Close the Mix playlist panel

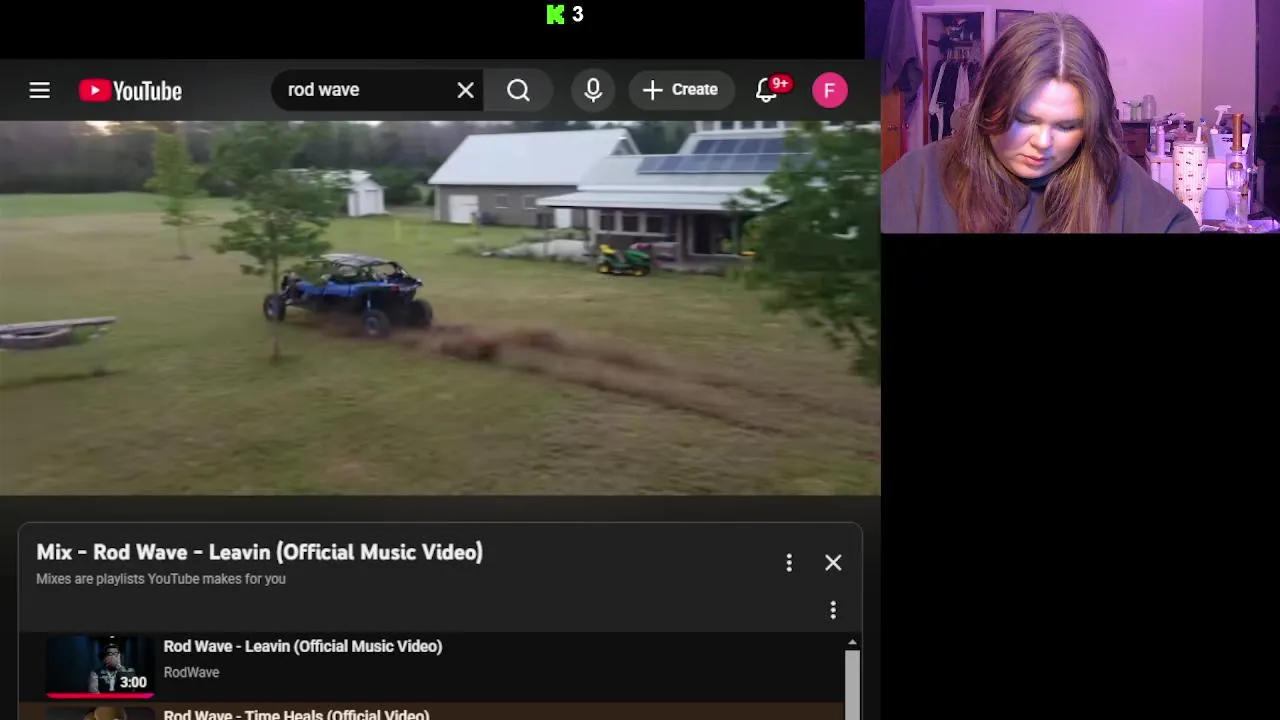(x=833, y=563)
